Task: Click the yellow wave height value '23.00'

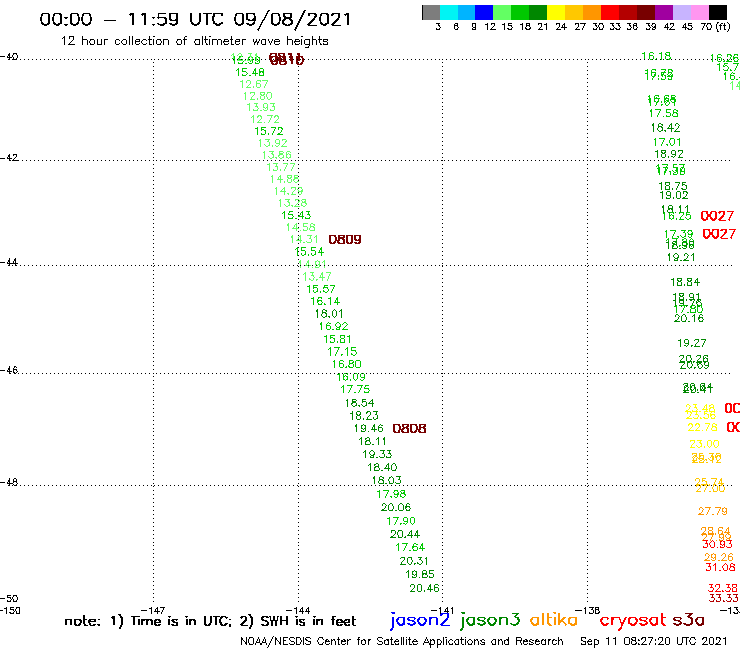Action: [704, 444]
